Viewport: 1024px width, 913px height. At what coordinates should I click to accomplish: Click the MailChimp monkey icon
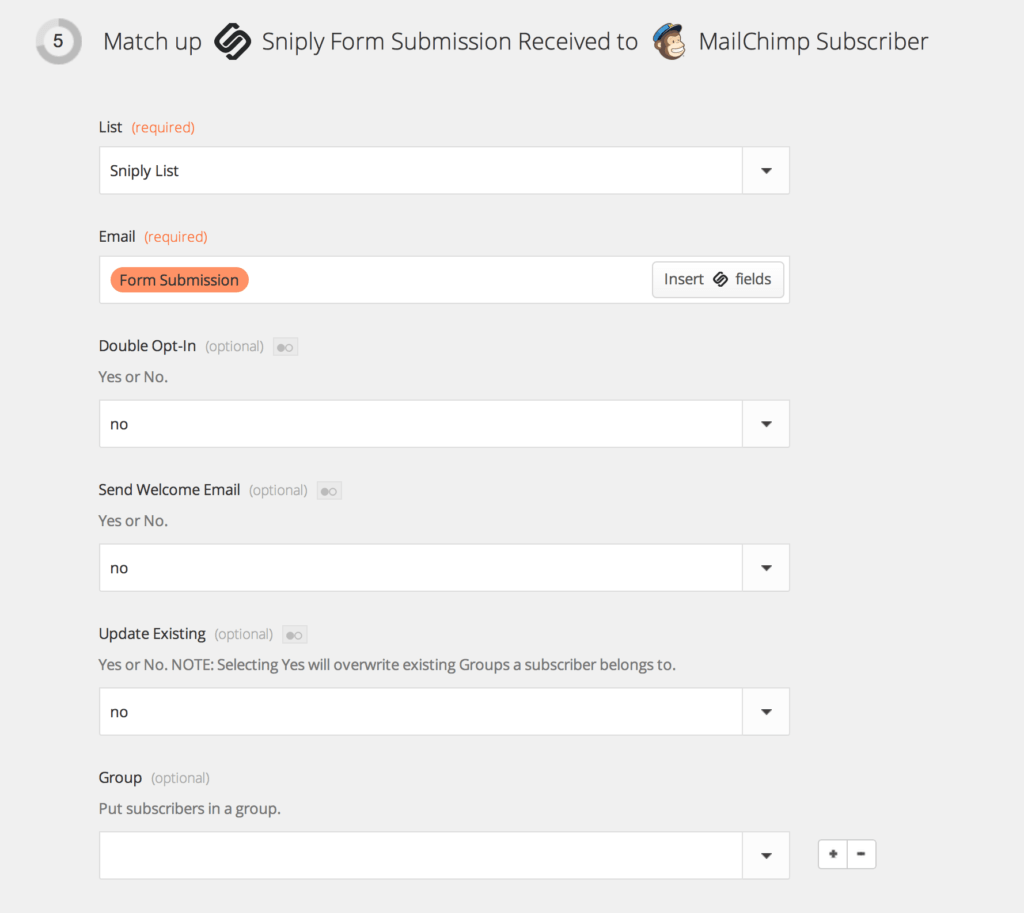pos(669,42)
